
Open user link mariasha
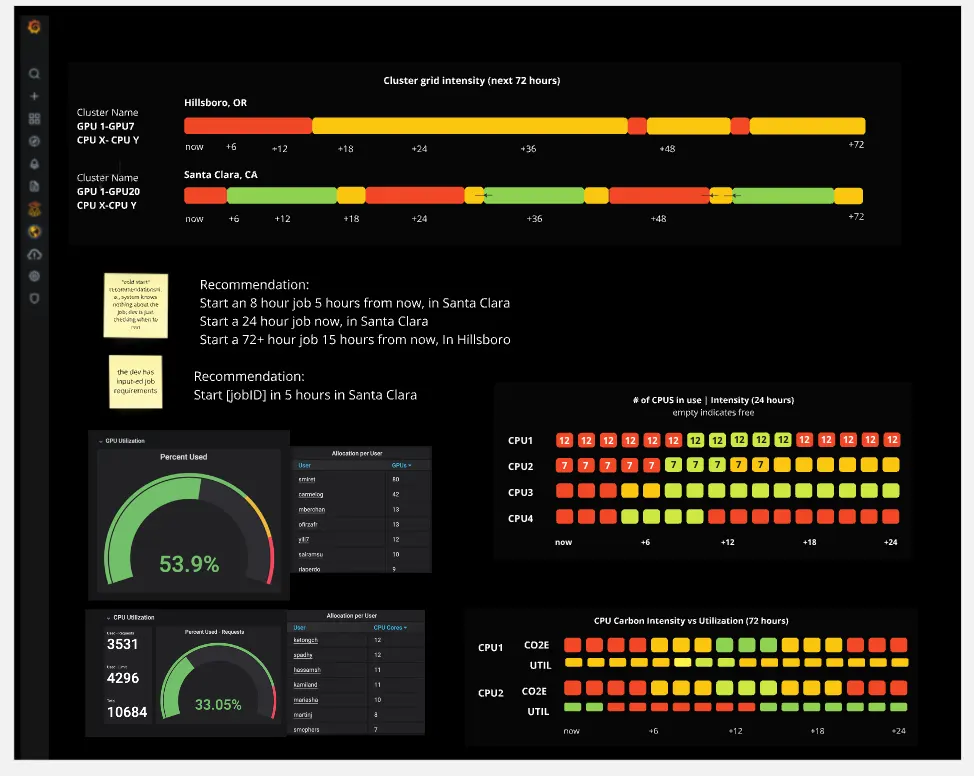point(306,700)
